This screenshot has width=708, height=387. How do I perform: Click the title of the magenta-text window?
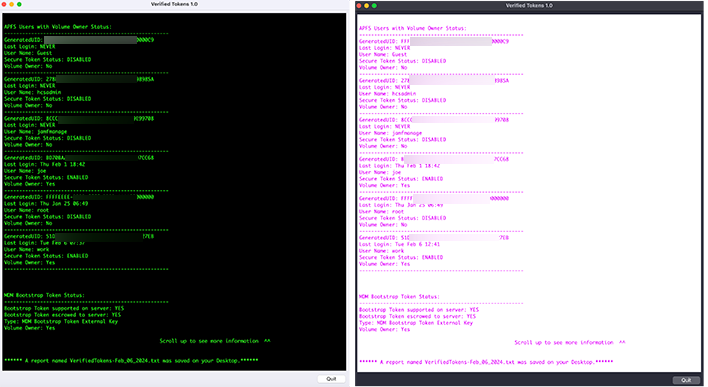point(529,5)
